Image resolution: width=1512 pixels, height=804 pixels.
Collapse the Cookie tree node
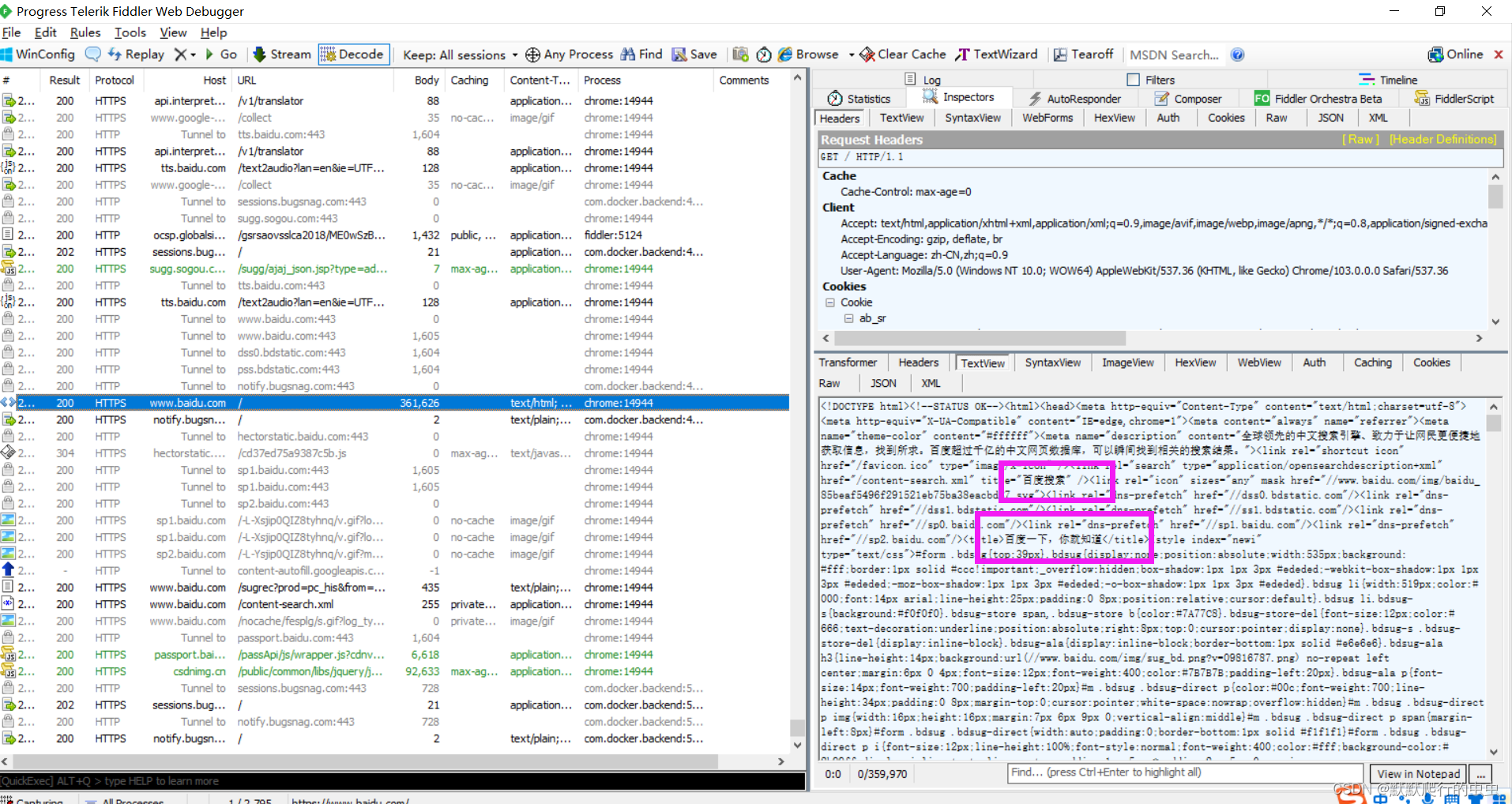pos(830,302)
